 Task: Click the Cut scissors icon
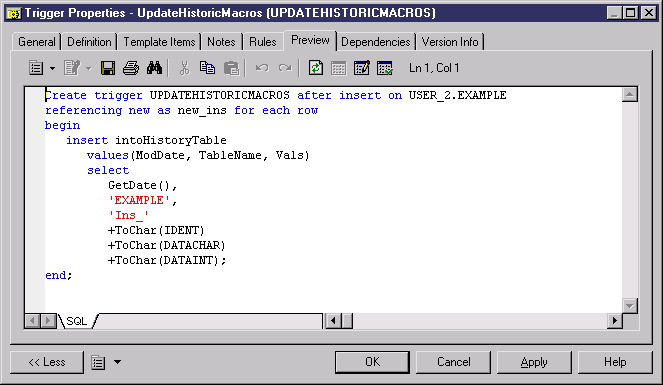point(184,68)
